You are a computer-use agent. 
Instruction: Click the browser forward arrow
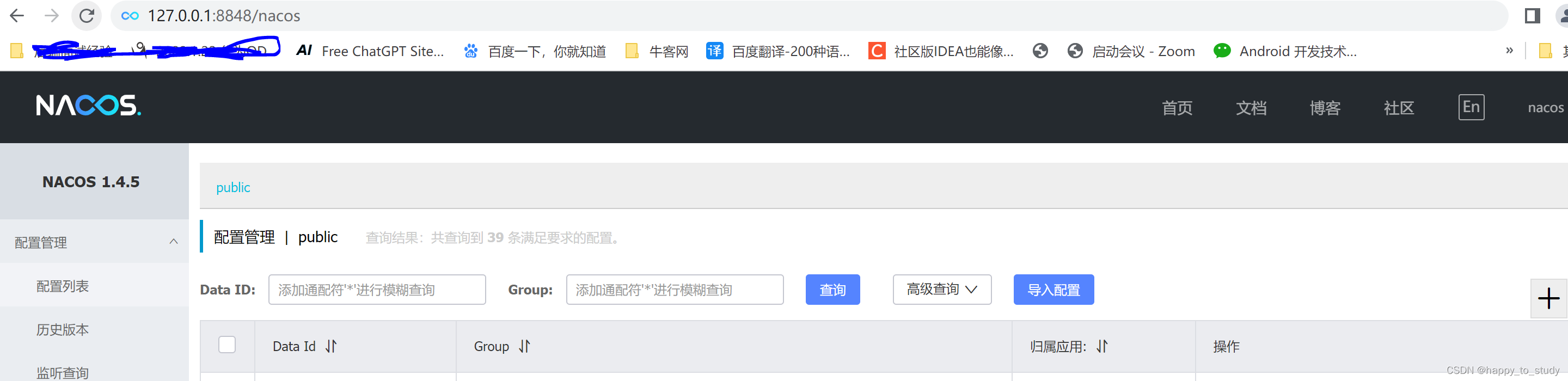[52, 16]
